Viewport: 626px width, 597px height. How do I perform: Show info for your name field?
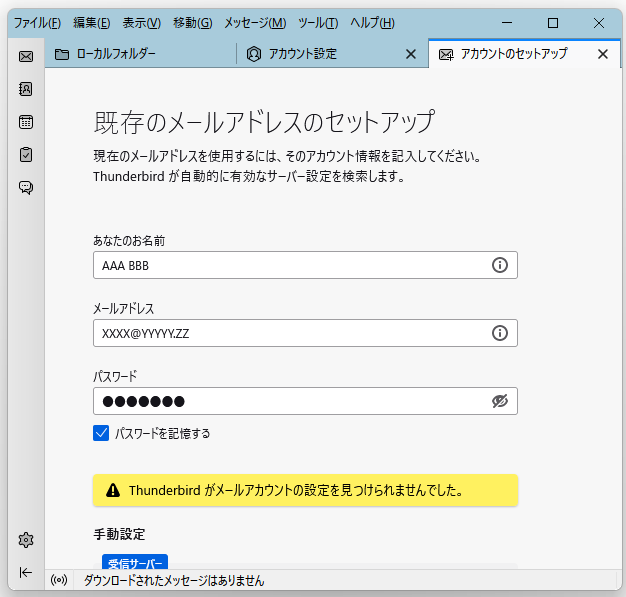point(499,265)
